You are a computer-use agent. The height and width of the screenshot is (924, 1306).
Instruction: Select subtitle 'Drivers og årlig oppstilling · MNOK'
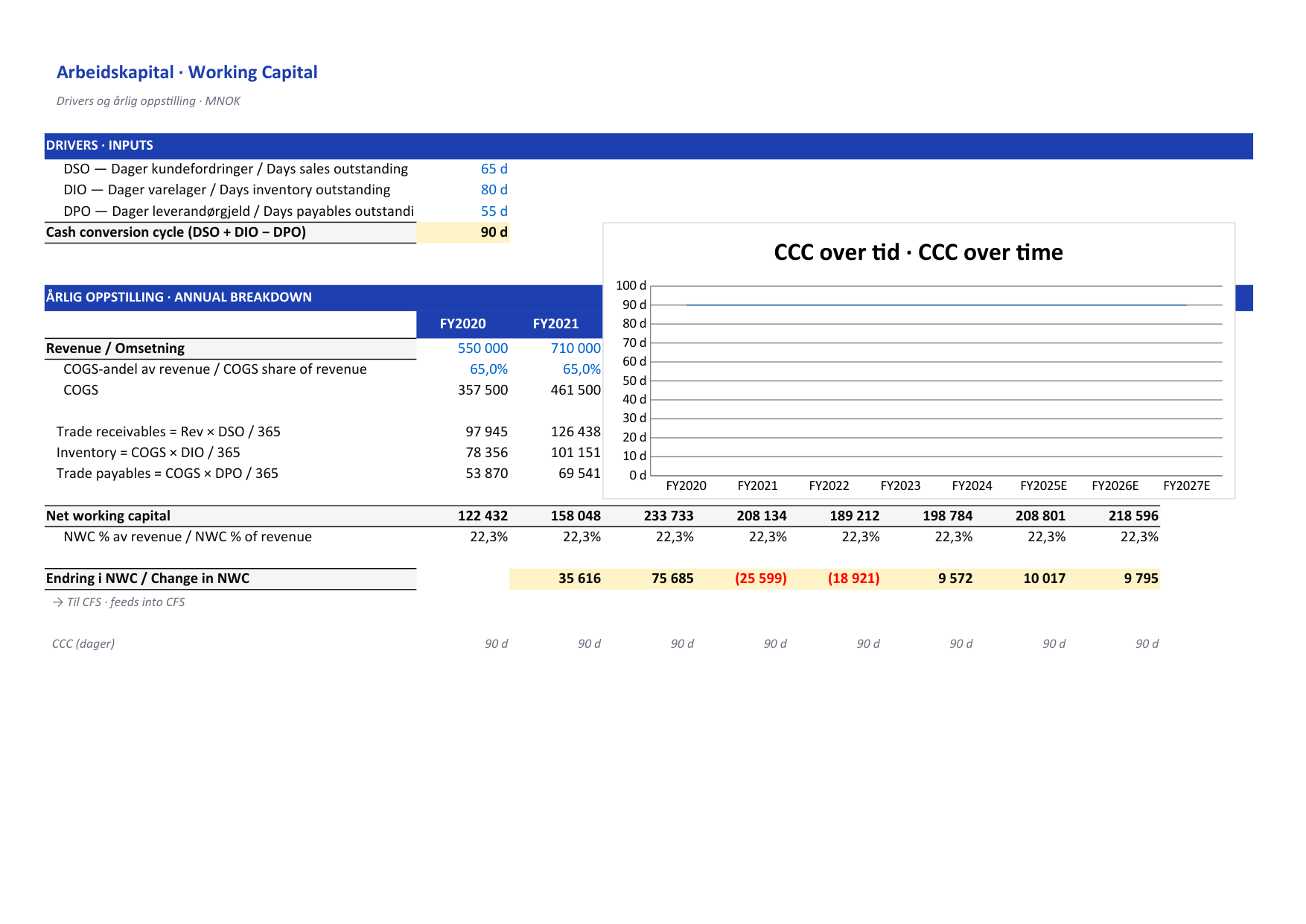coord(148,101)
